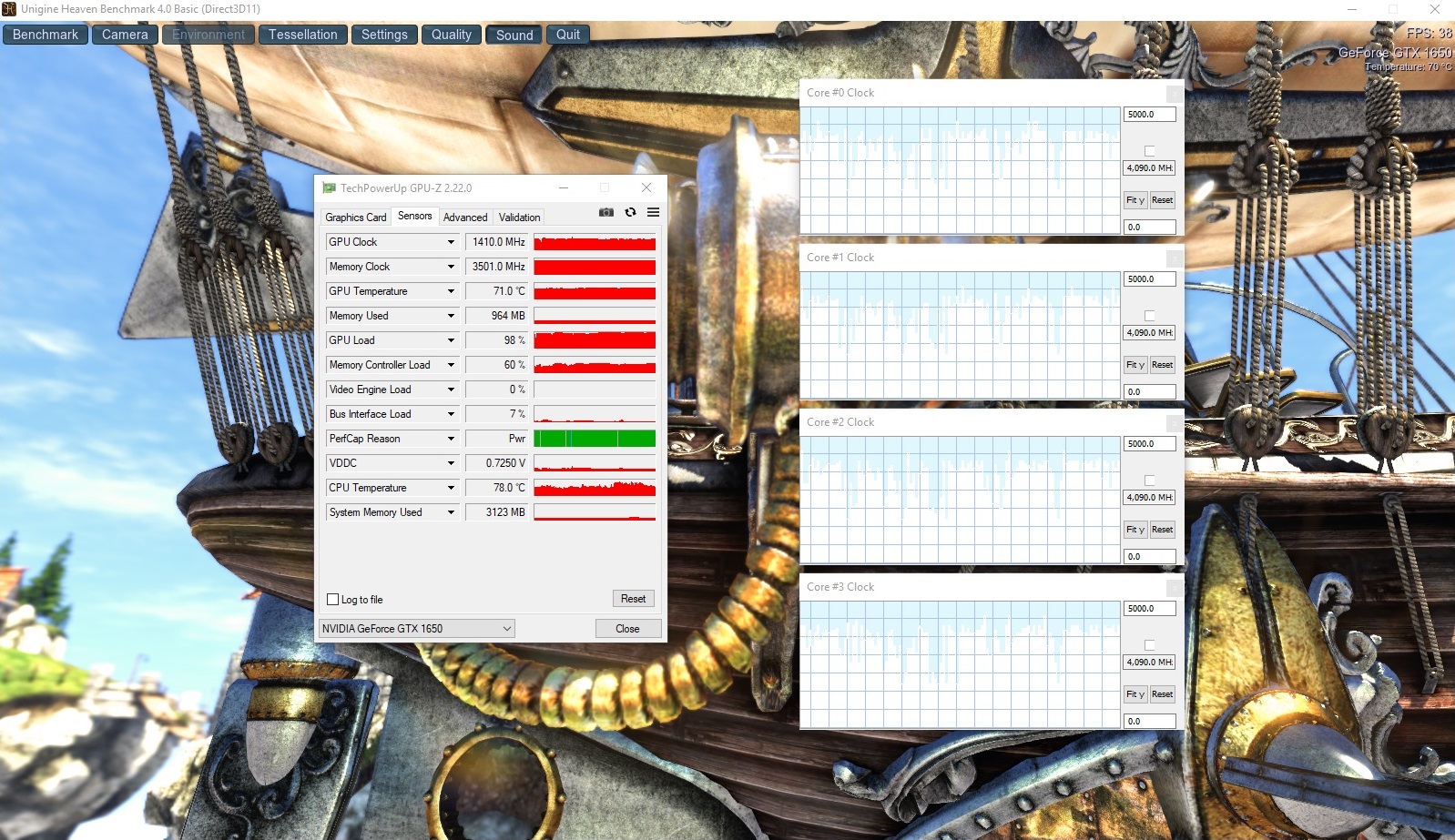The width and height of the screenshot is (1455, 840).
Task: Click the Close button in GPU-Z
Action: (627, 629)
